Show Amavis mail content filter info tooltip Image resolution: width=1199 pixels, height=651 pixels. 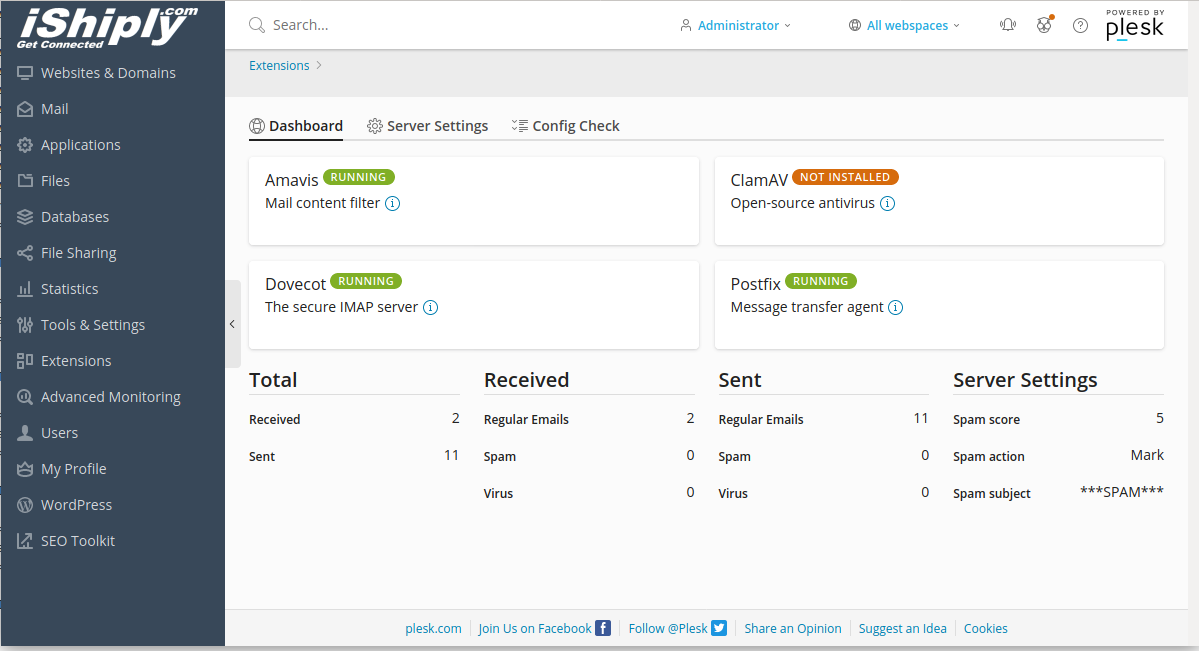click(392, 203)
